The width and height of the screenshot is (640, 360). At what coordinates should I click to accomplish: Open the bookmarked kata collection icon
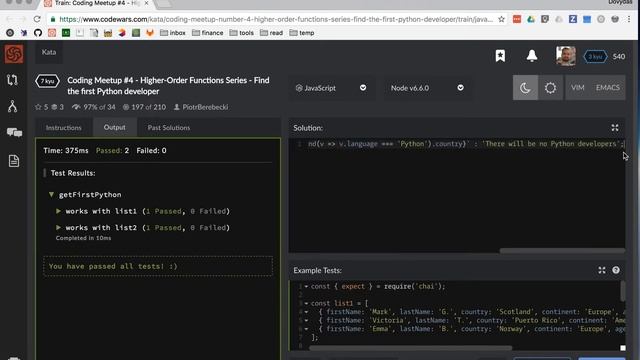point(500,56)
